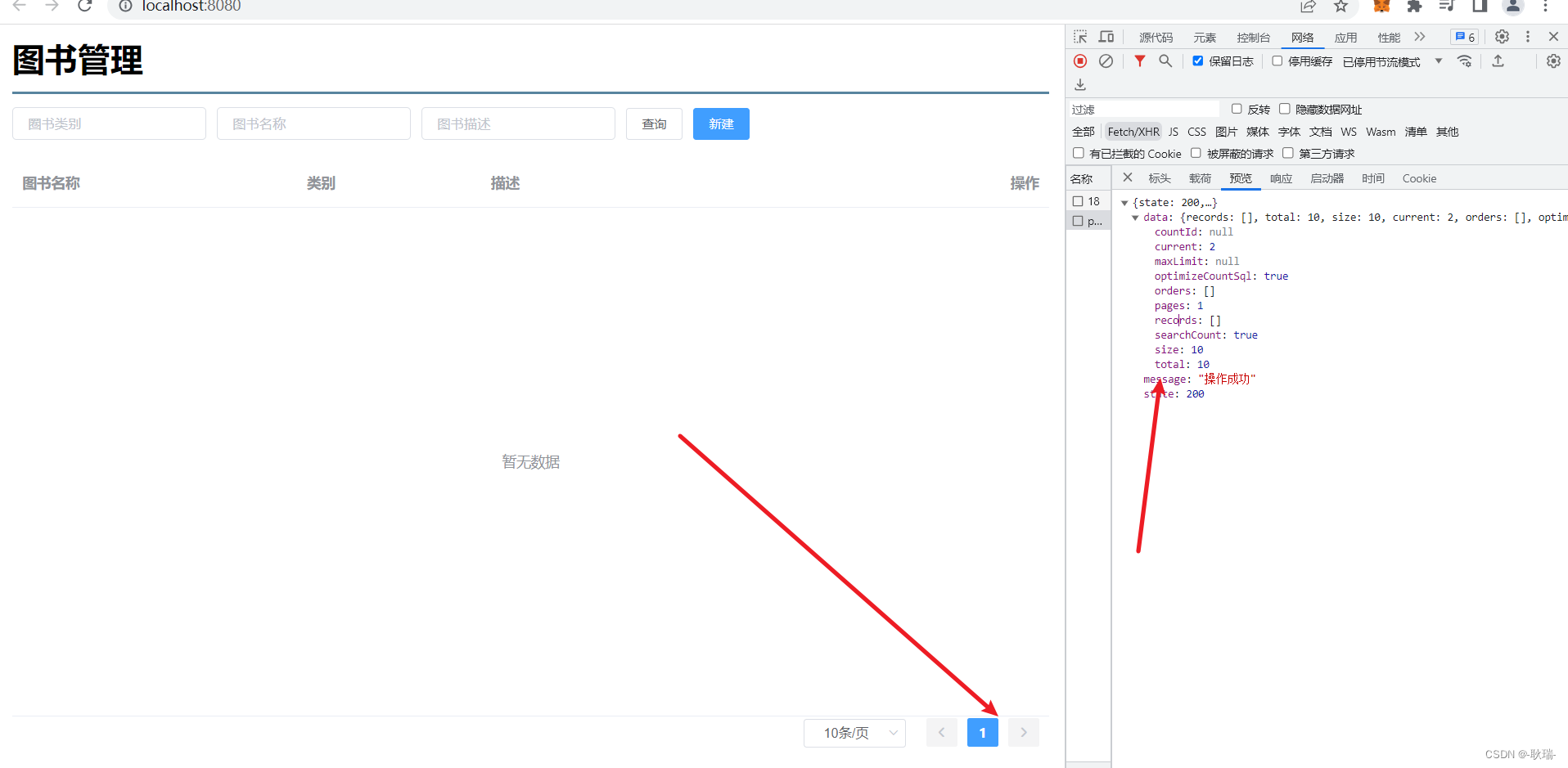Filter requests by JS type

coord(1174,132)
